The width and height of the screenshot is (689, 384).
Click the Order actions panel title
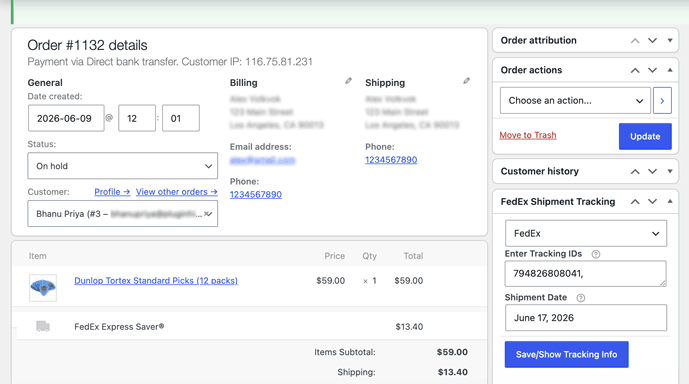click(x=531, y=70)
